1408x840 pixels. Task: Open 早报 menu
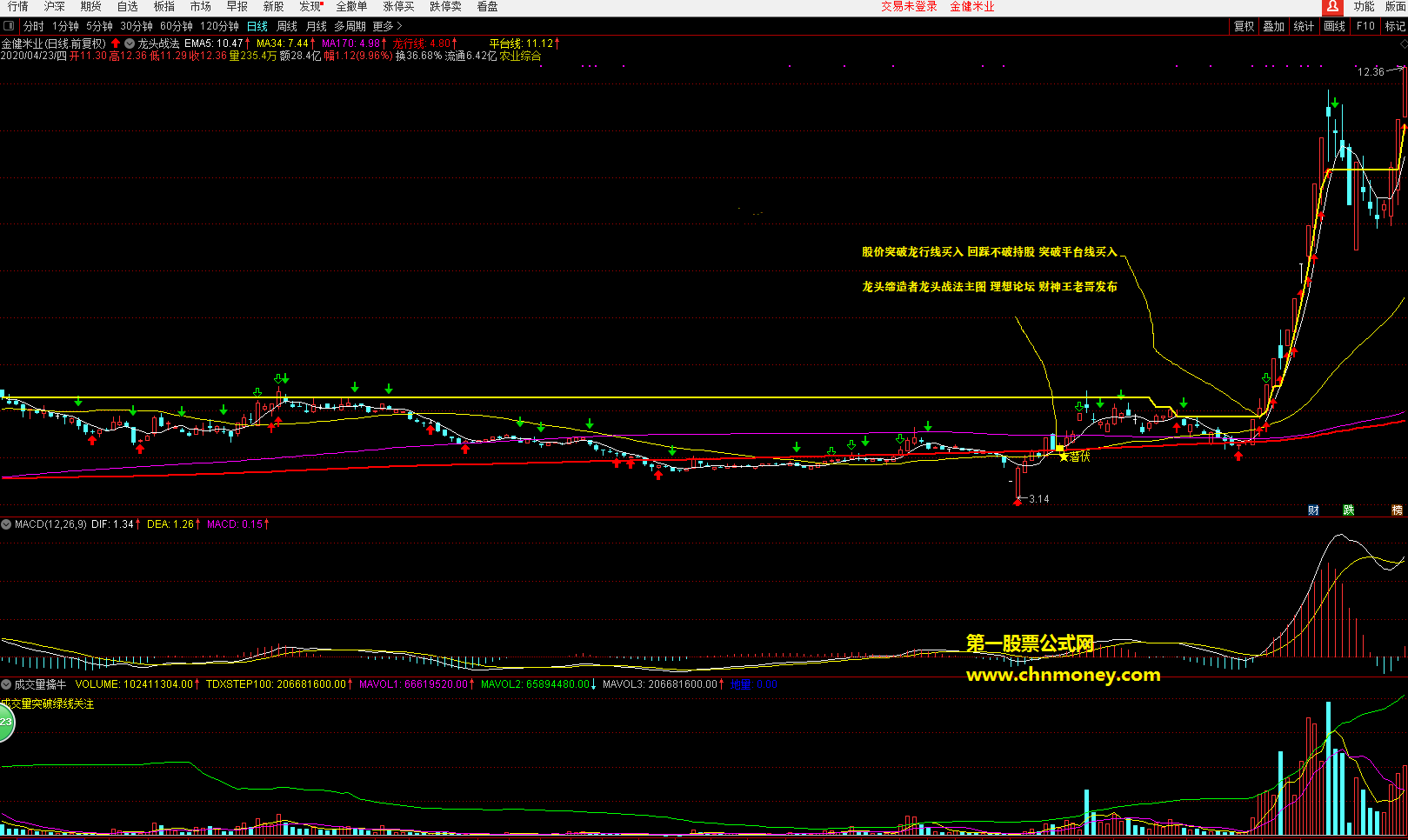tap(237, 6)
